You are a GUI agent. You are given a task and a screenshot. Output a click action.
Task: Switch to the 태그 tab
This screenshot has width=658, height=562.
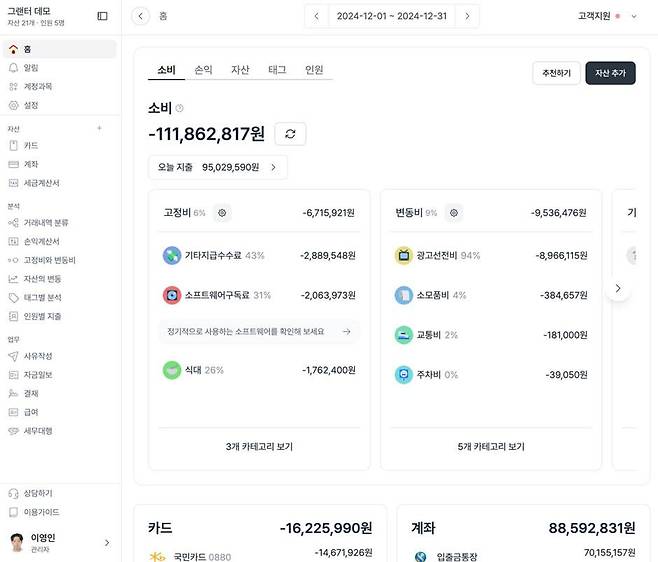pyautogui.click(x=277, y=70)
